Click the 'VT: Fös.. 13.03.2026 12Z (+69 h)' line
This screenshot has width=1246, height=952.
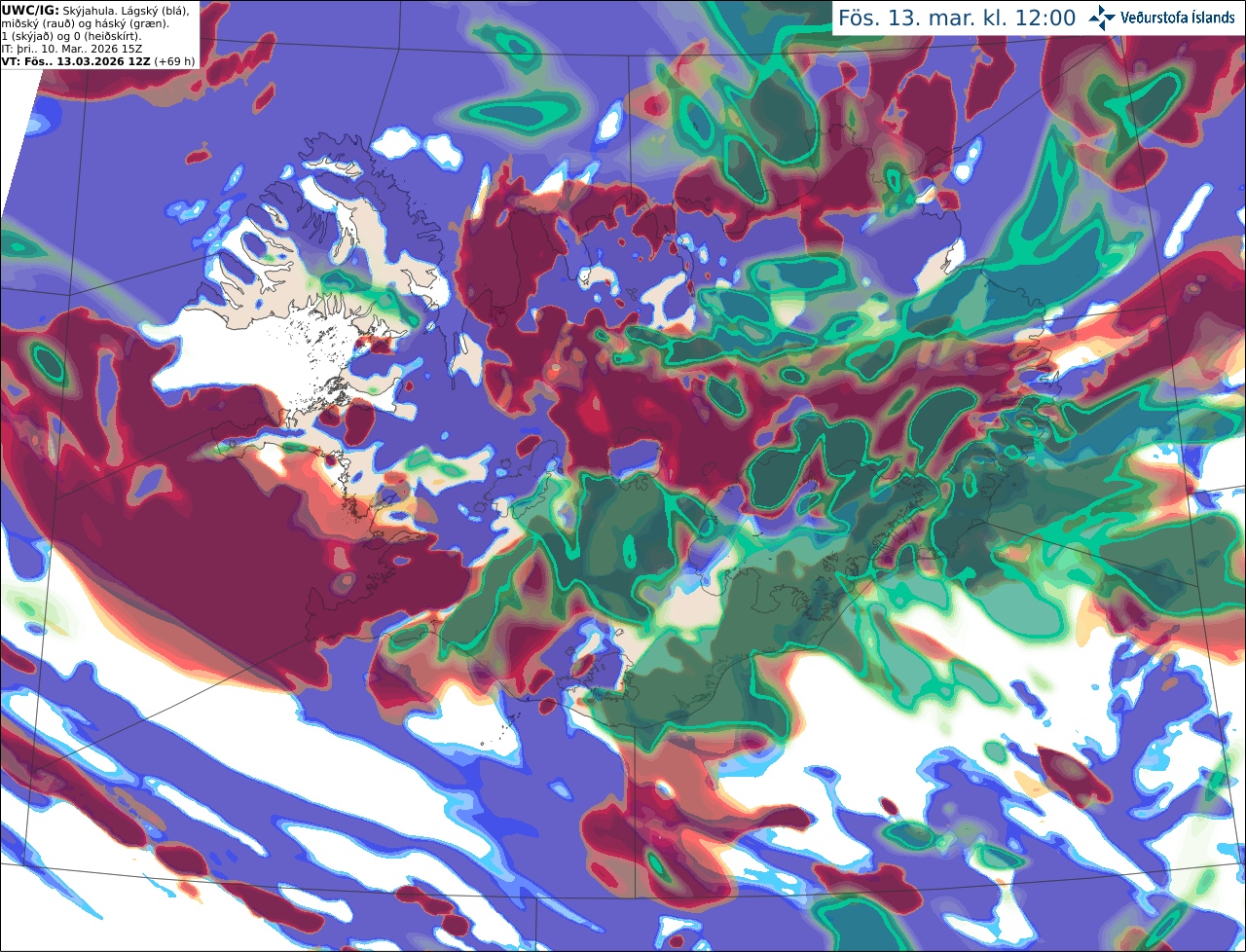[98, 61]
